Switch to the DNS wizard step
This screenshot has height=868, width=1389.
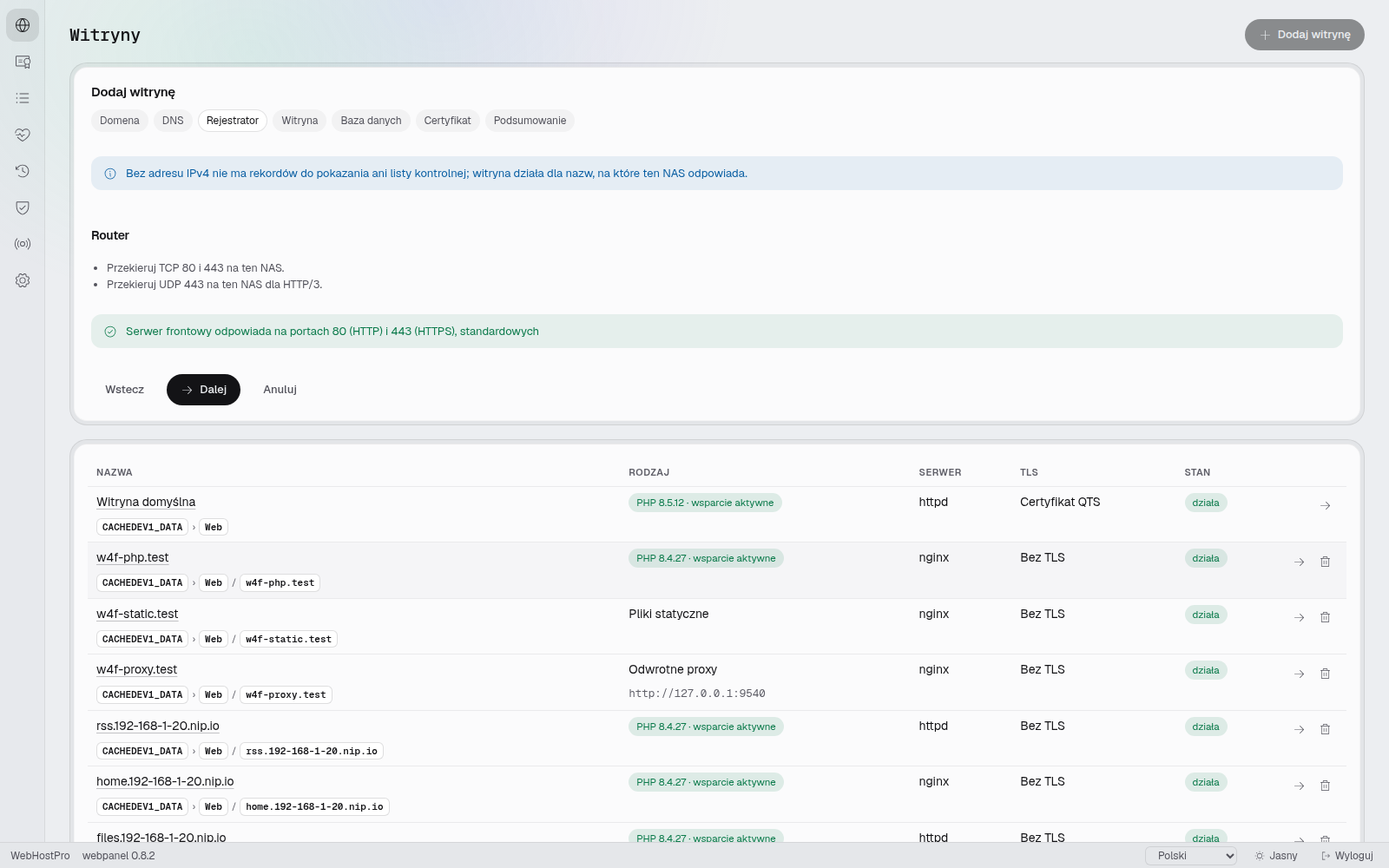coord(173,121)
